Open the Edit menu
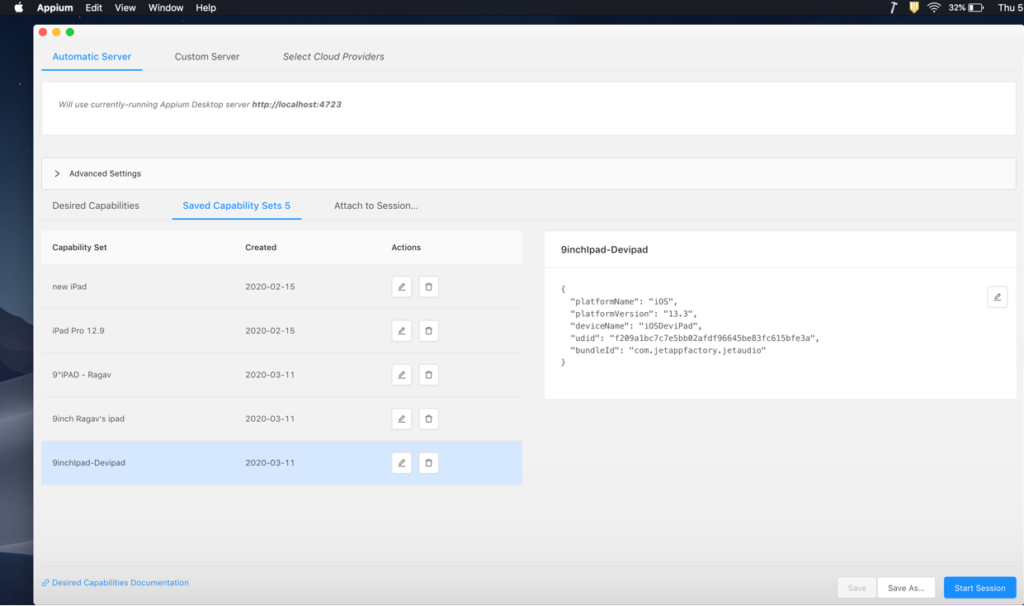This screenshot has height=606, width=1024. tap(93, 8)
